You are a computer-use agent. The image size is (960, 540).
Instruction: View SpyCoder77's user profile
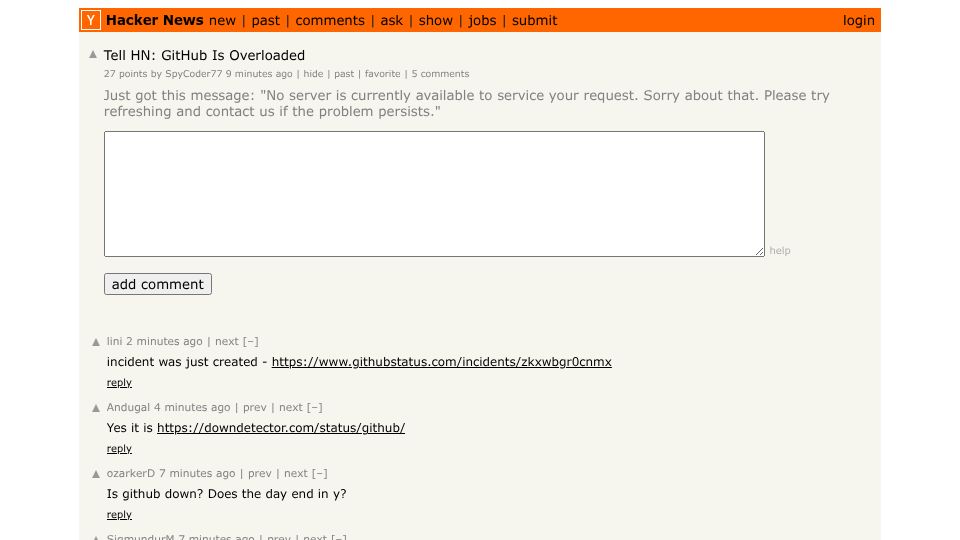(x=193, y=73)
